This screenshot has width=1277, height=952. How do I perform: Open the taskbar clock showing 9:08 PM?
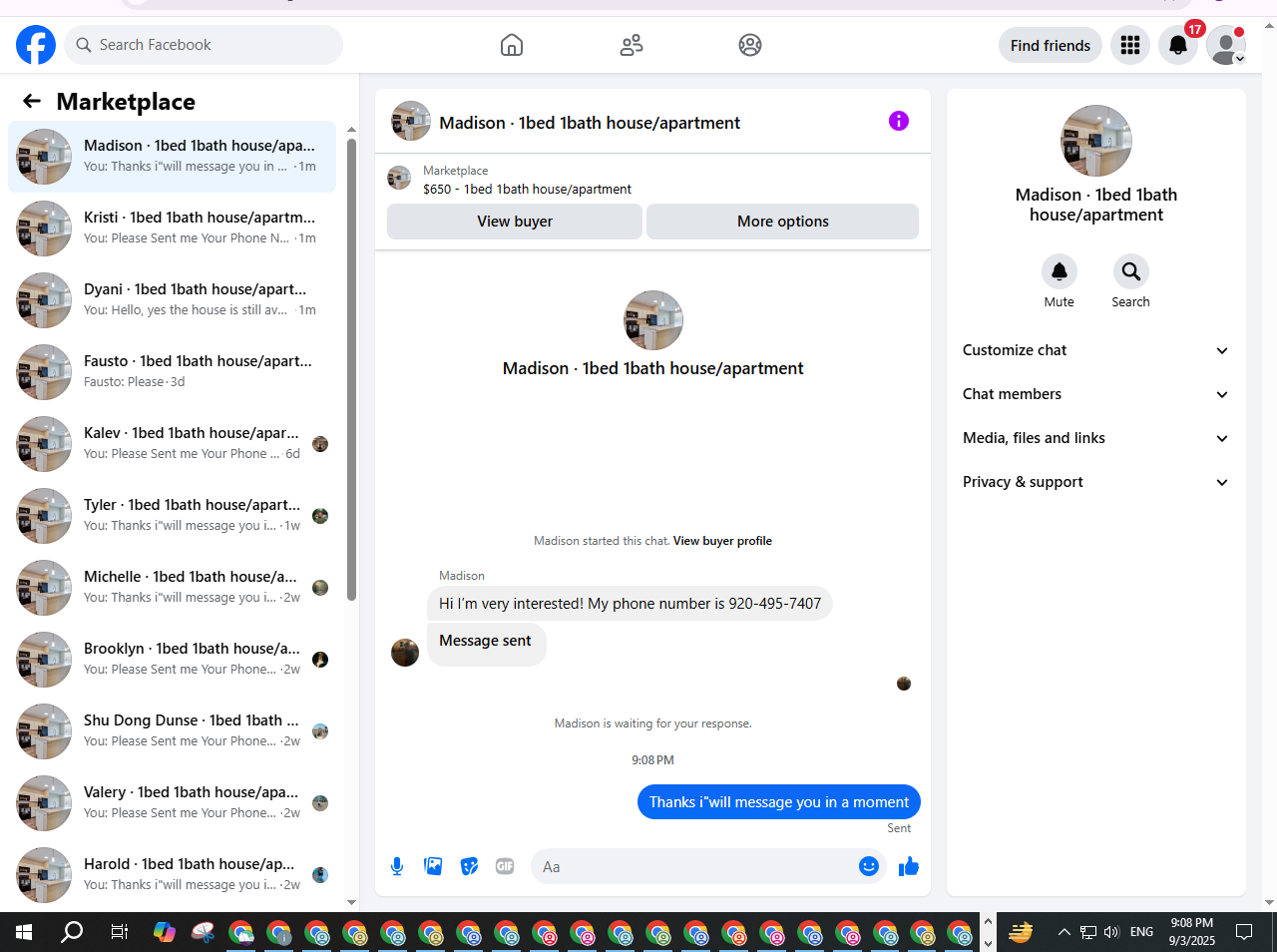tap(1192, 932)
